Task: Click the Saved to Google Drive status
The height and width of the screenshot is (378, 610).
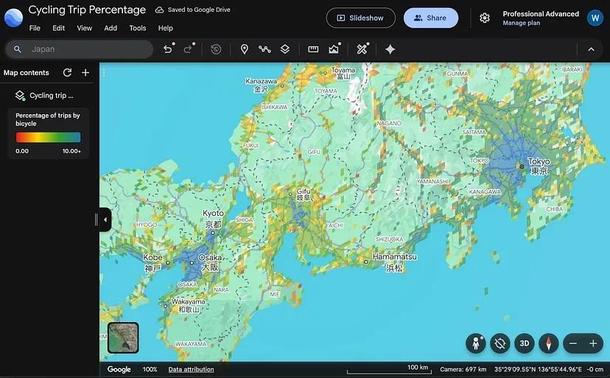Action: [x=193, y=10]
